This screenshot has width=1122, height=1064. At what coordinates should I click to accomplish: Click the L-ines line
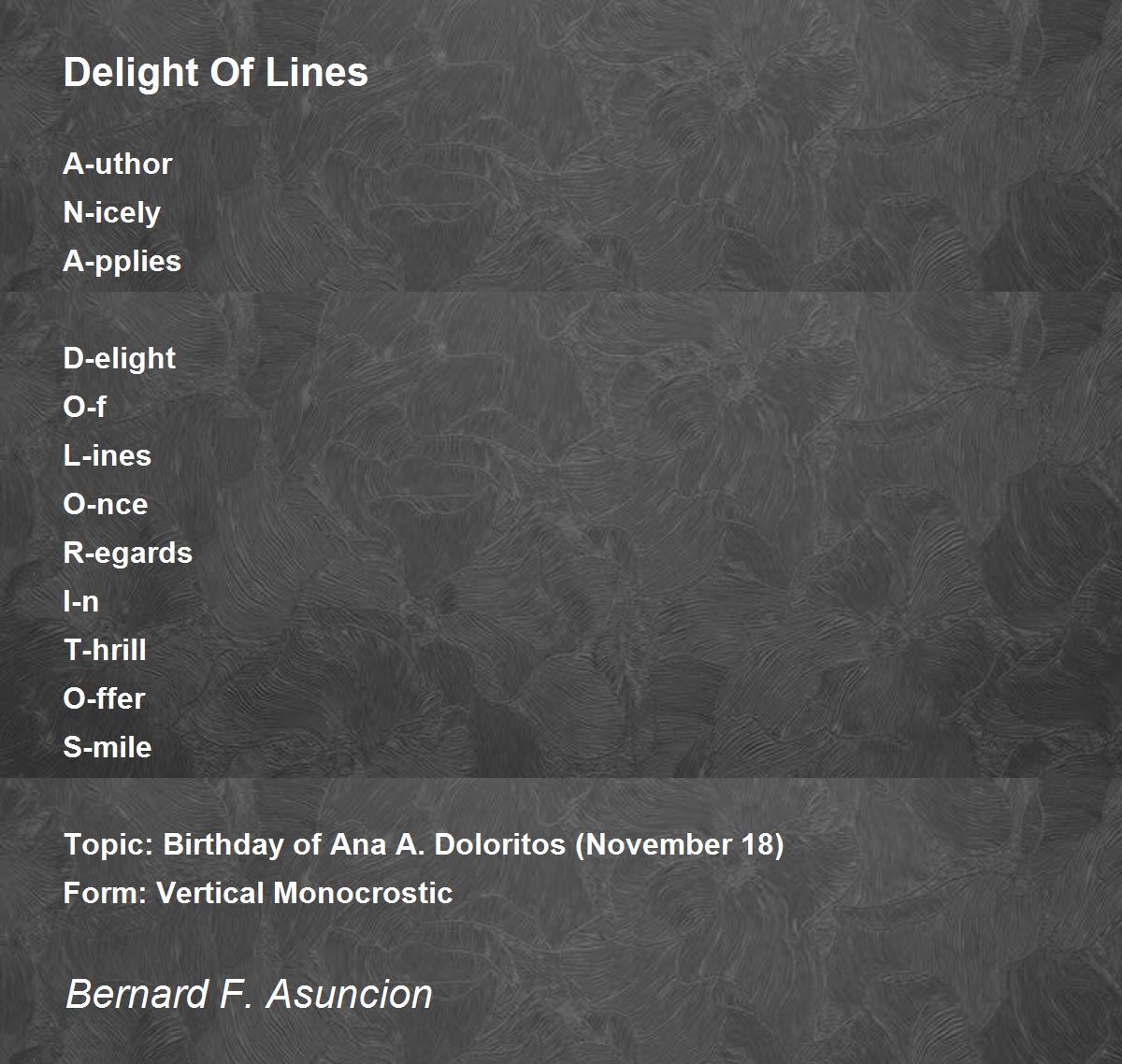click(x=108, y=455)
